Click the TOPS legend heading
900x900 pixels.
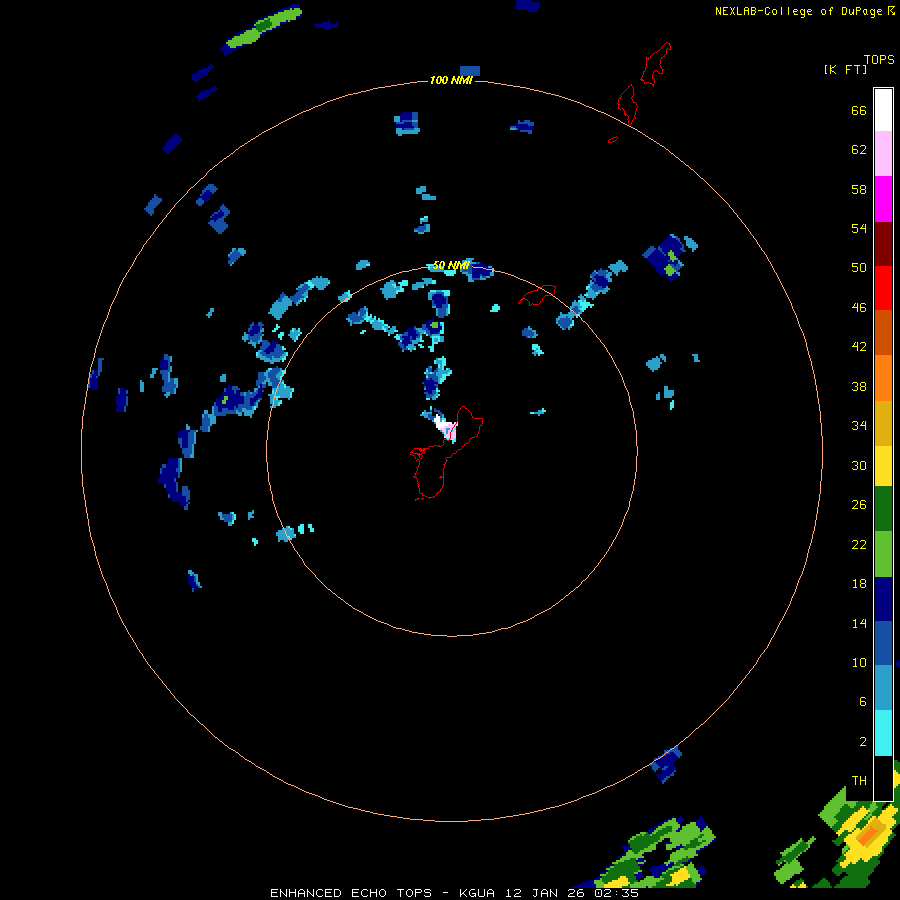pos(879,59)
